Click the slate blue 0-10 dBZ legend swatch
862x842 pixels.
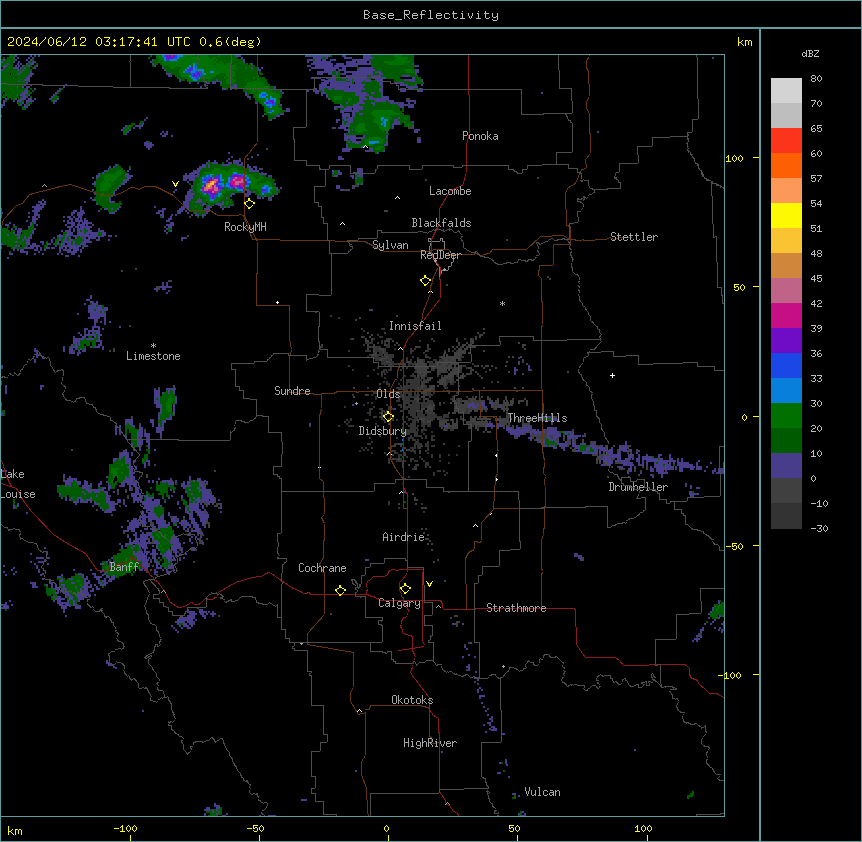pos(786,466)
